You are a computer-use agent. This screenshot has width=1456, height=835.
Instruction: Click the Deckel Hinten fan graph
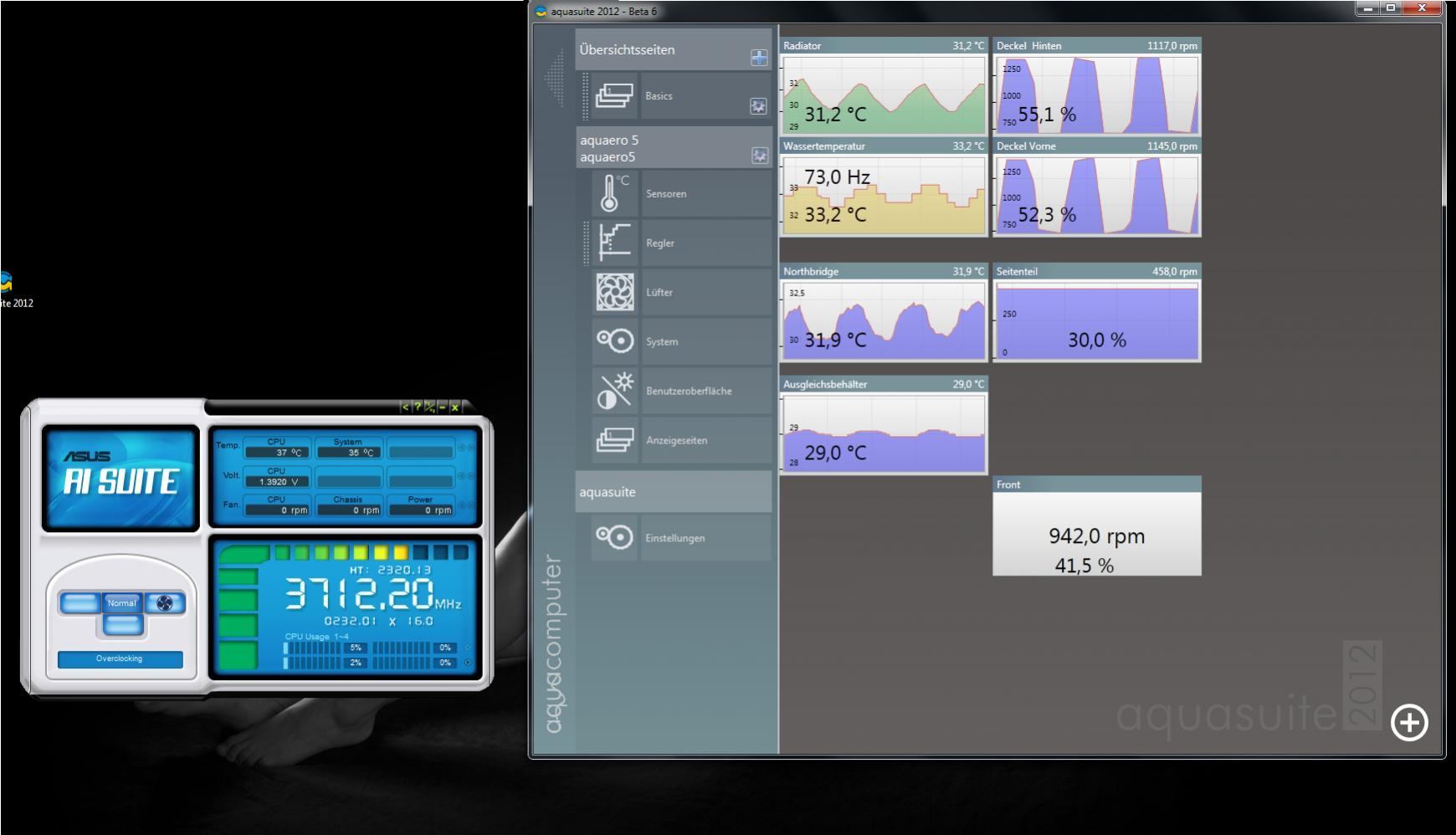coord(1097,95)
